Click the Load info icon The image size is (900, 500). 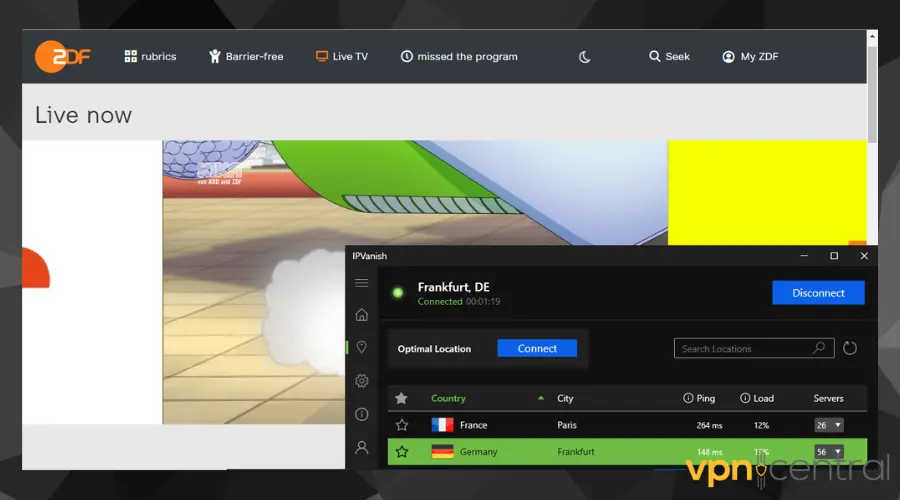coord(744,398)
